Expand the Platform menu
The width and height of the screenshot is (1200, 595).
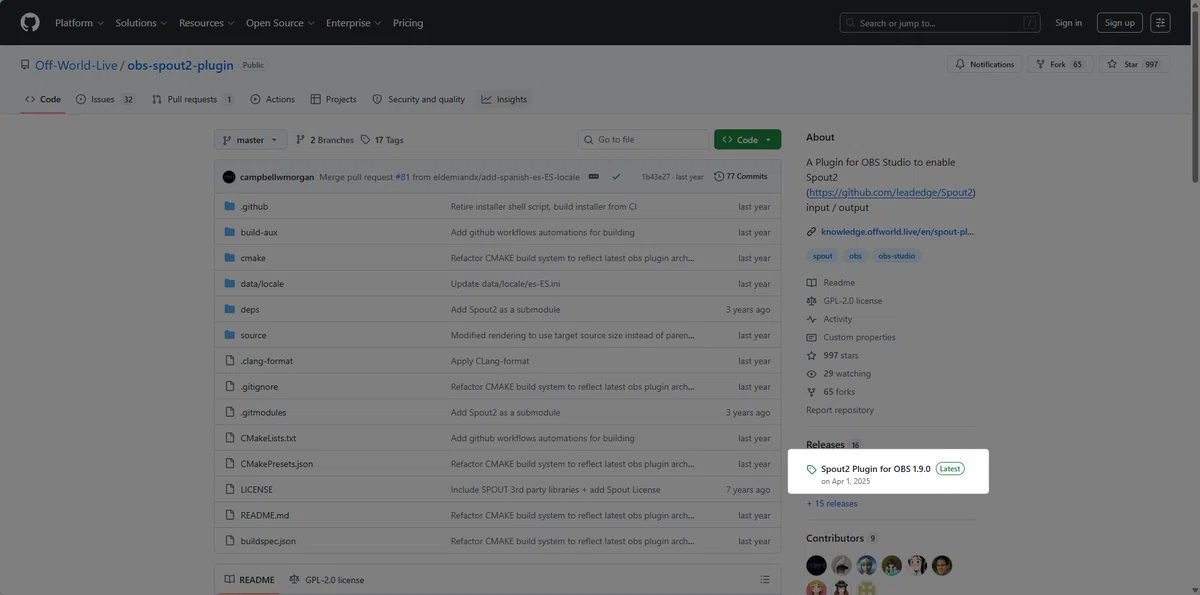point(79,23)
